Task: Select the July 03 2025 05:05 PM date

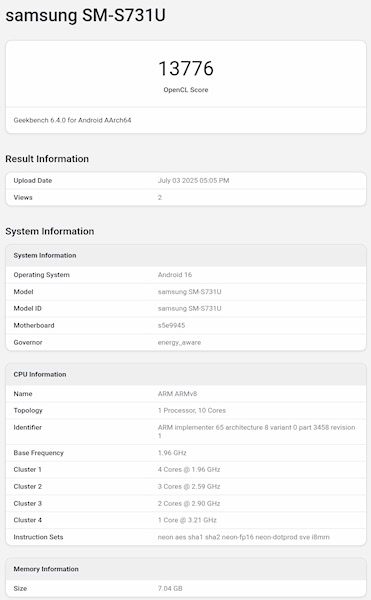Action: pos(194,181)
